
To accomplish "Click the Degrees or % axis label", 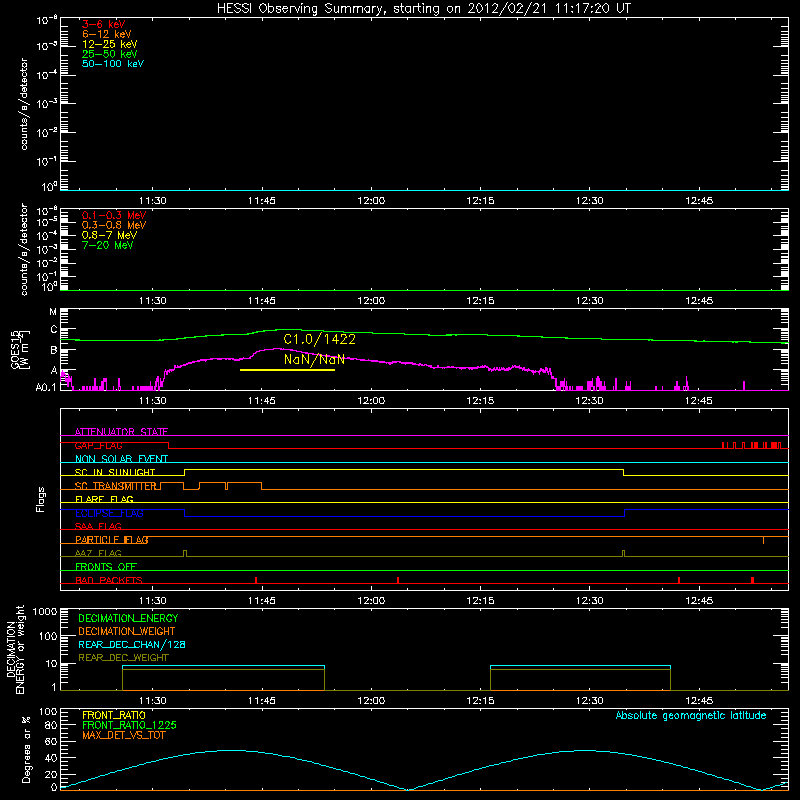I will pyautogui.click(x=26, y=749).
